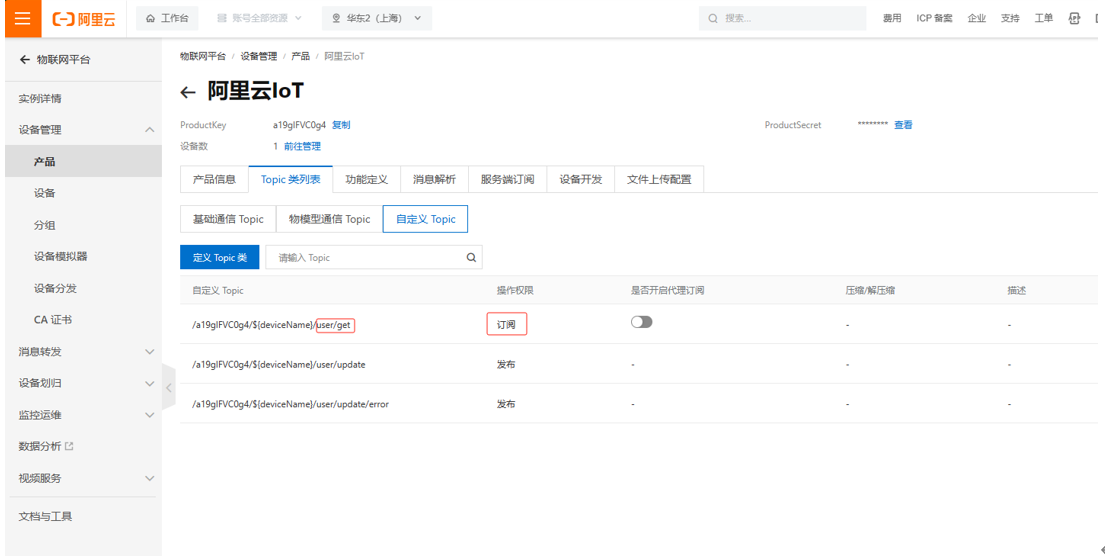This screenshot has width=1105, height=556.
Task: Collapse the sidebar with the side handle
Action: click(x=168, y=387)
